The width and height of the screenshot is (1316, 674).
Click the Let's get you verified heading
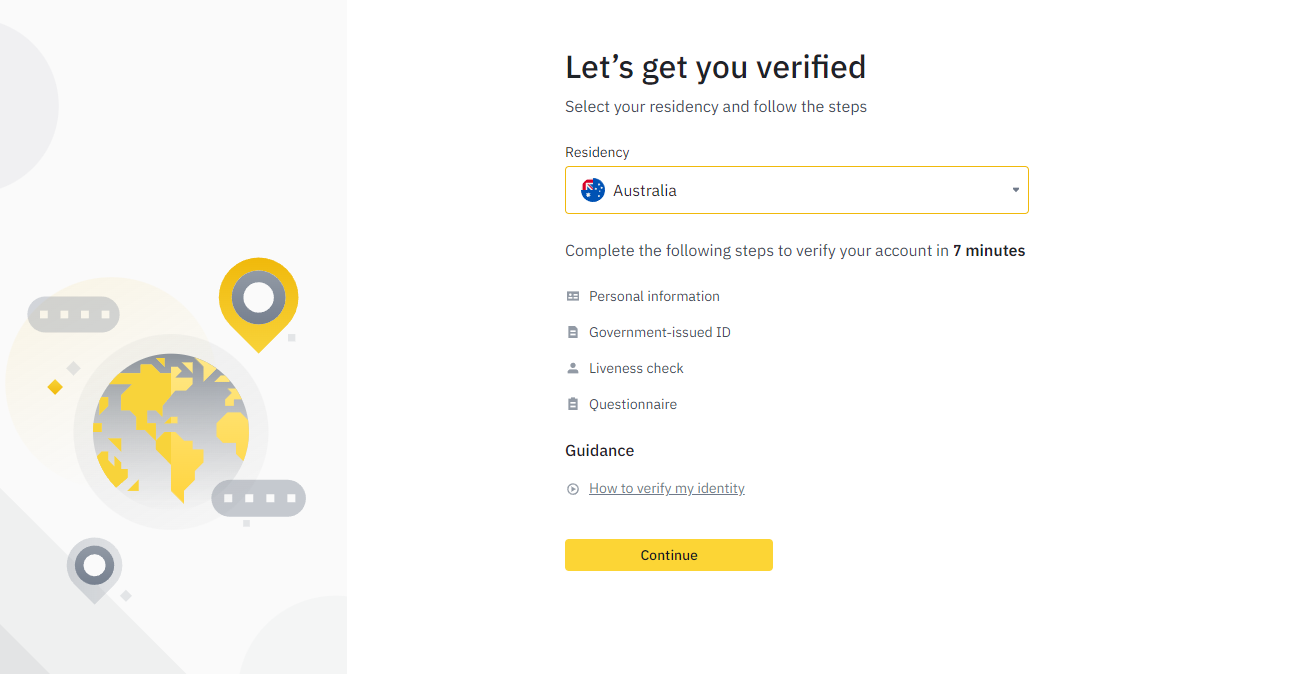click(x=715, y=67)
